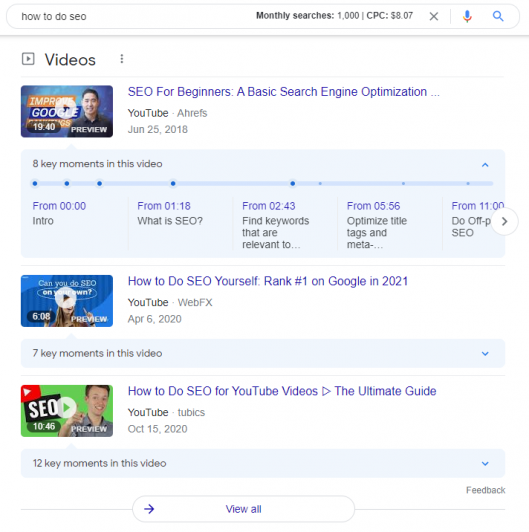Click the 'Monthly searches: 1,000 | CPC: $8.07' text
Viewport: 529px width, 532px height.
tap(334, 16)
